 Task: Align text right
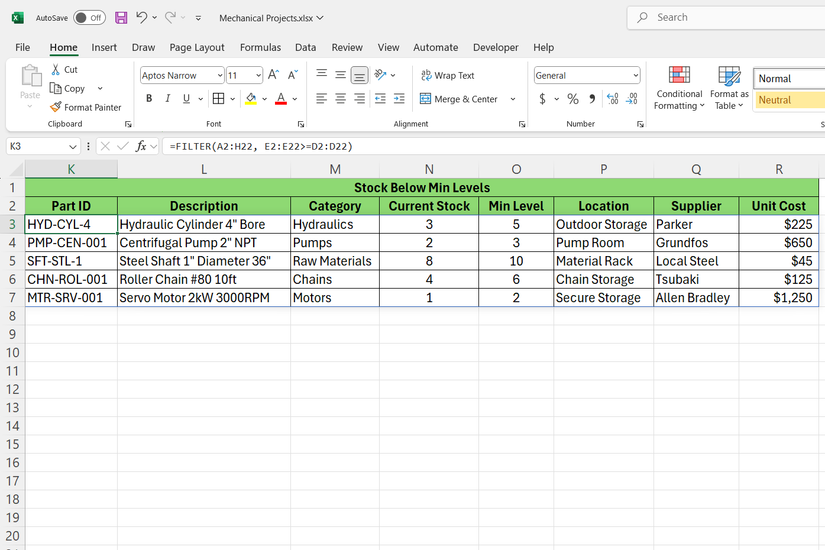coord(359,98)
